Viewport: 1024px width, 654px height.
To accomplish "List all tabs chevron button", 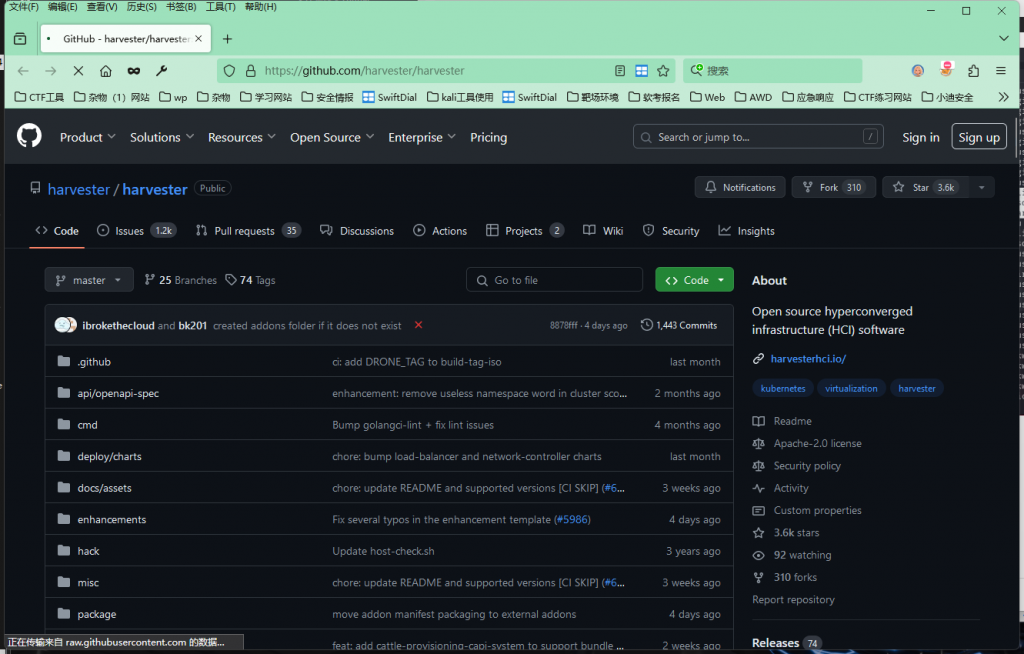I will tap(1004, 39).
